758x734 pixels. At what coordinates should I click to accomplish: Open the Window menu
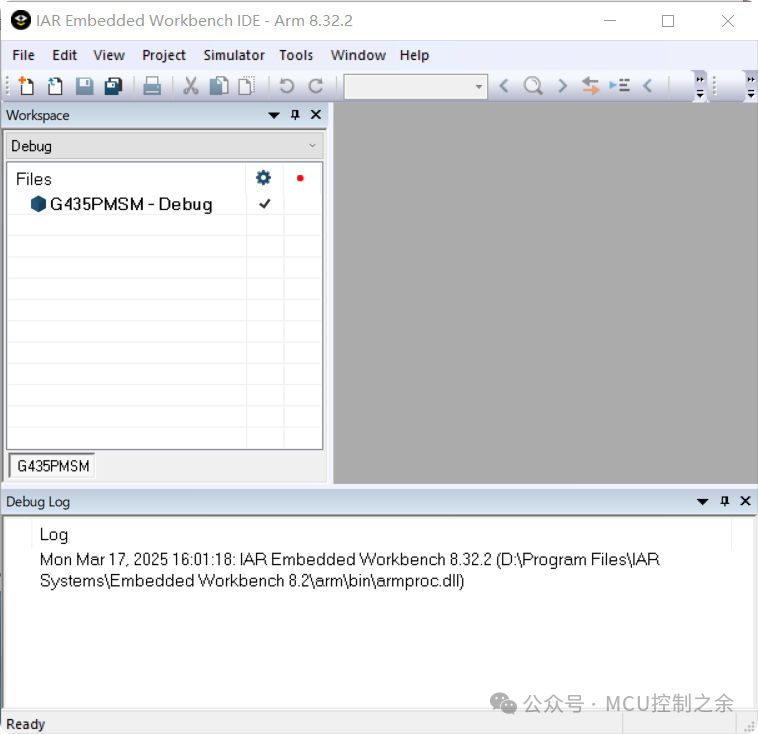pyautogui.click(x=358, y=55)
